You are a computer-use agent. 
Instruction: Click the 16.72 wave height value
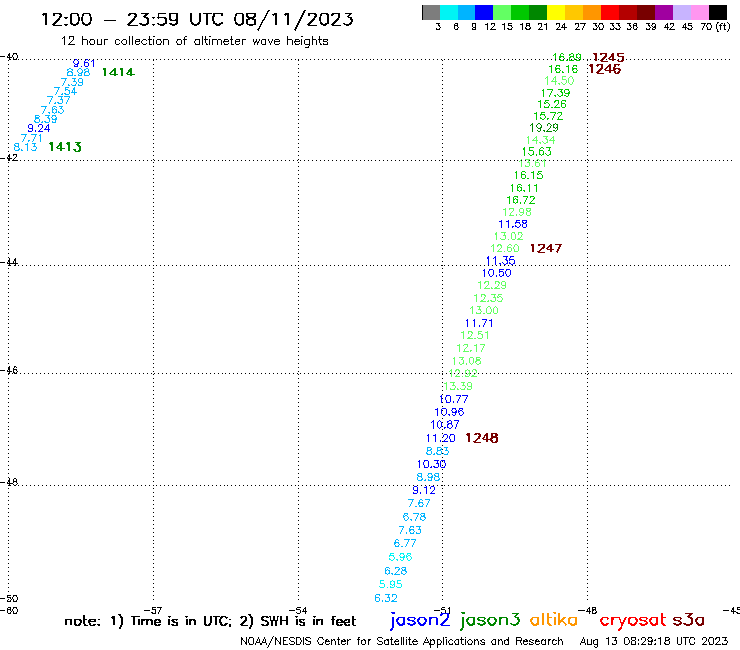[x=521, y=200]
